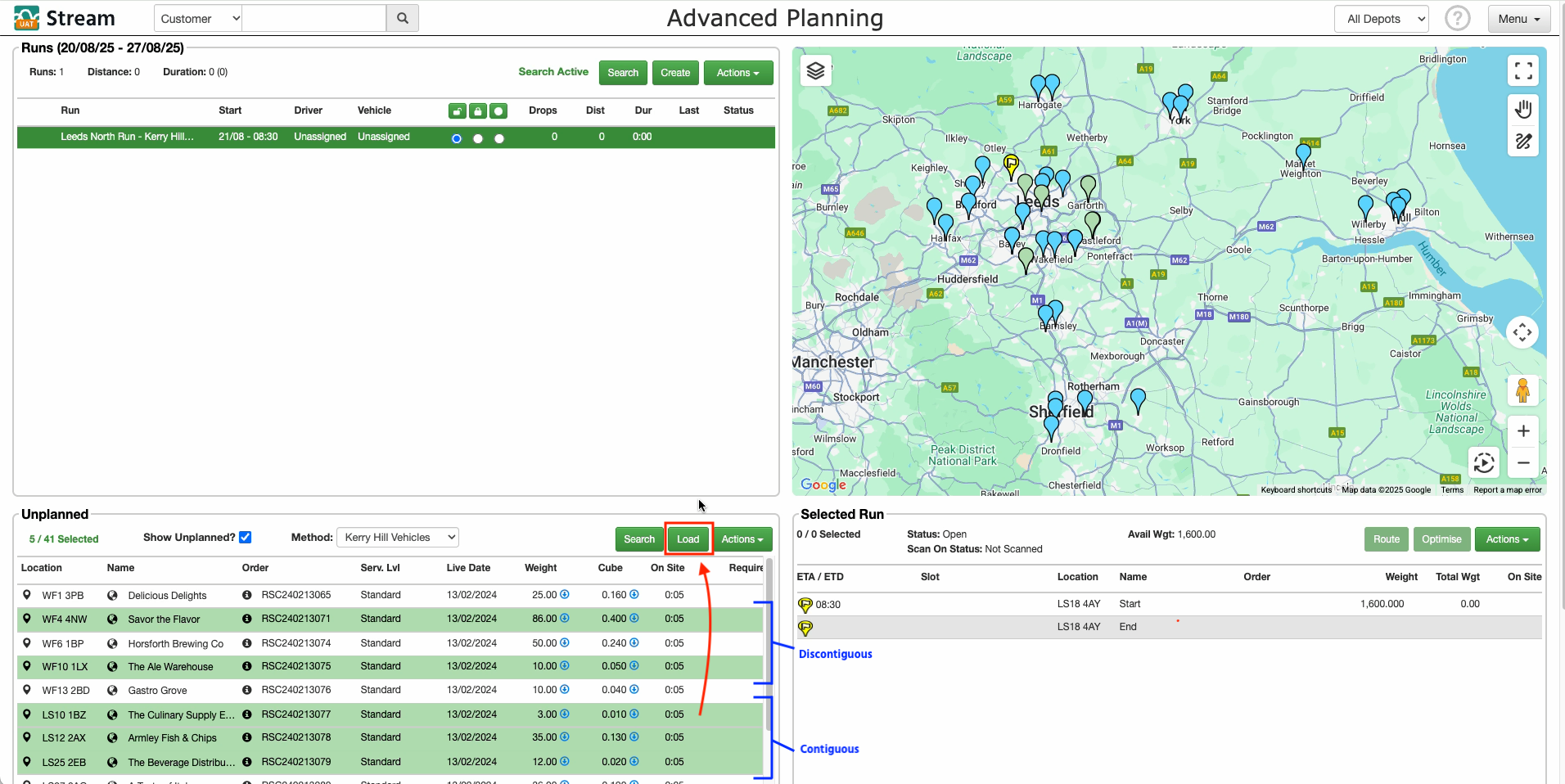The height and width of the screenshot is (784, 1565).
Task: Click weight arrow icon next to 86.00
Action: click(x=564, y=619)
